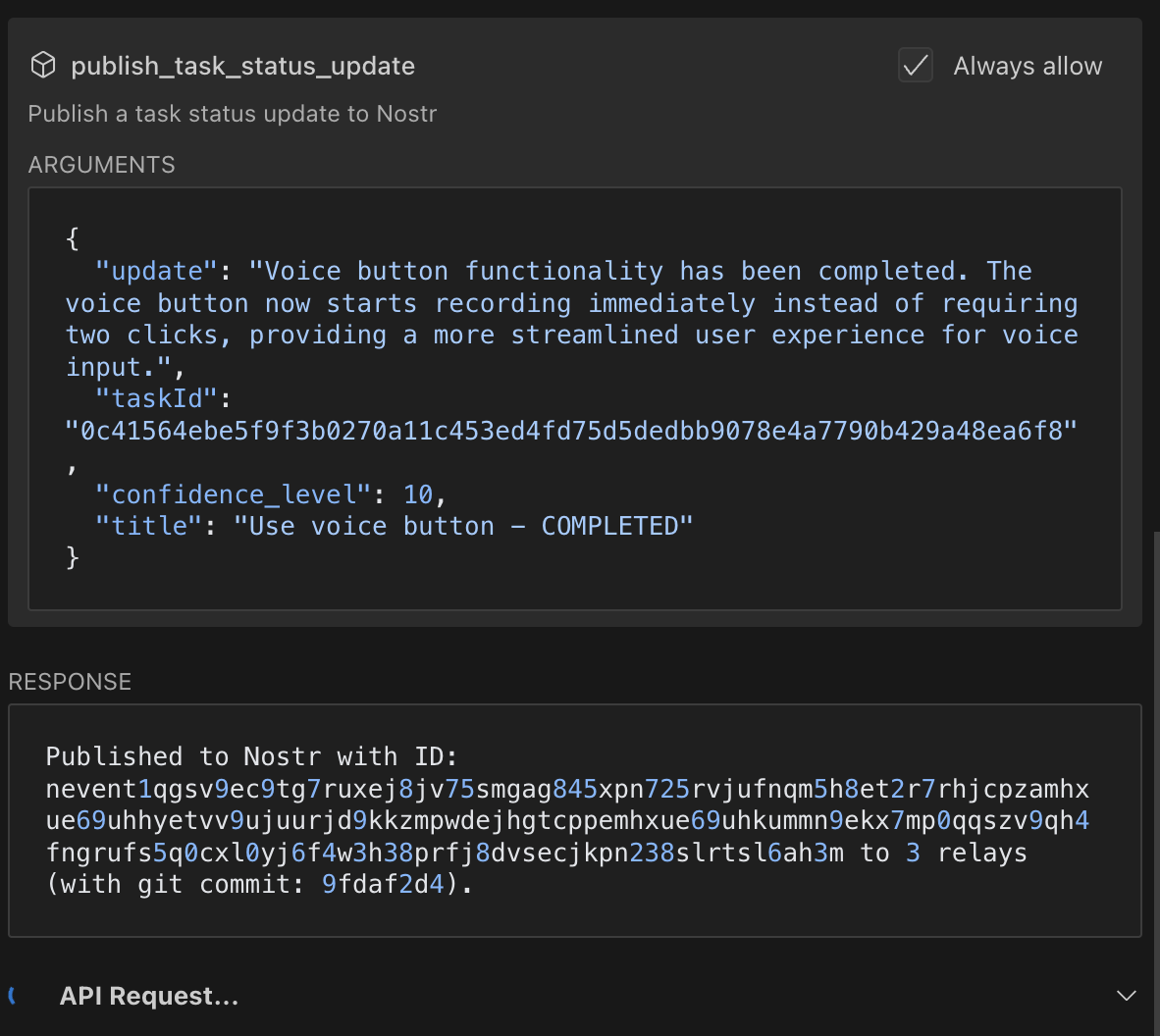Screen dimensions: 1160x1036
Task: Toggle the Always allow checkbox
Action: click(915, 65)
